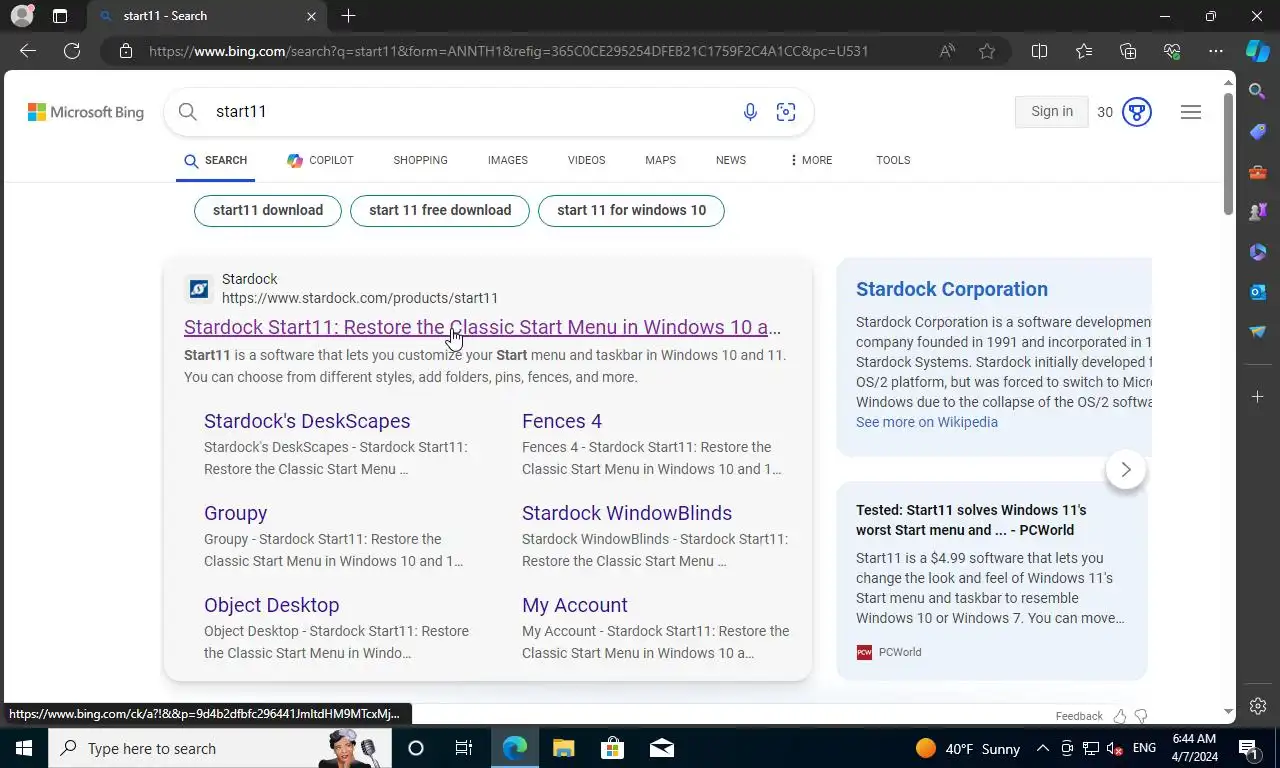This screenshot has width=1280, height=768.
Task: Open the Collections icon
Action: pyautogui.click(x=1128, y=51)
